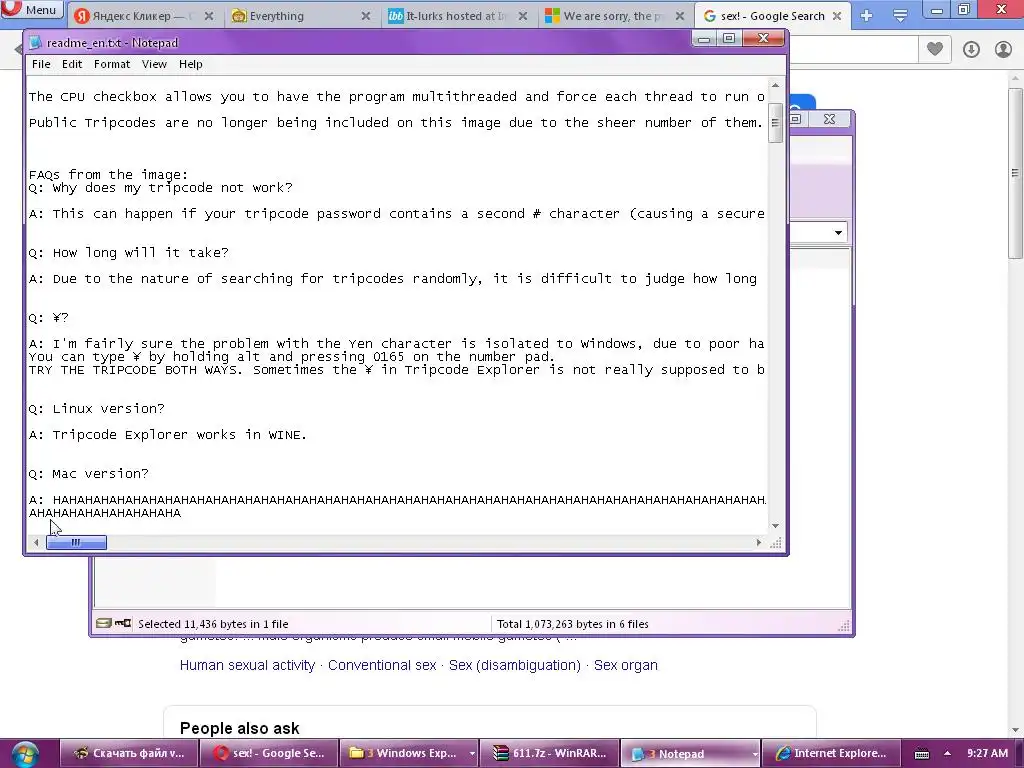Show hidden tray icons arrow
This screenshot has width=1024, height=768.
947,754
